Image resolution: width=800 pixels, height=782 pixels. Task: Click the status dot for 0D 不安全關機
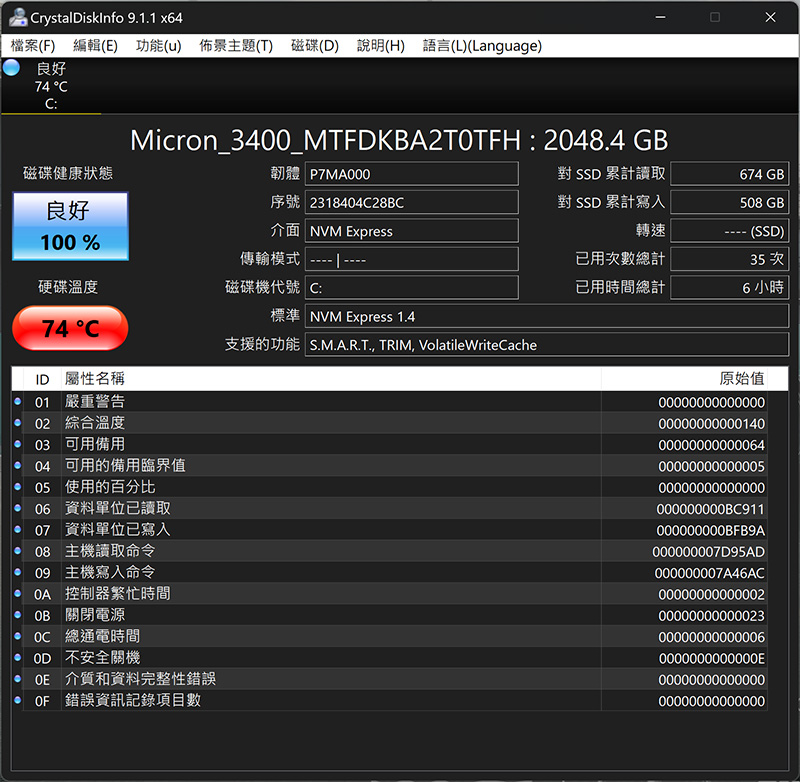17,658
